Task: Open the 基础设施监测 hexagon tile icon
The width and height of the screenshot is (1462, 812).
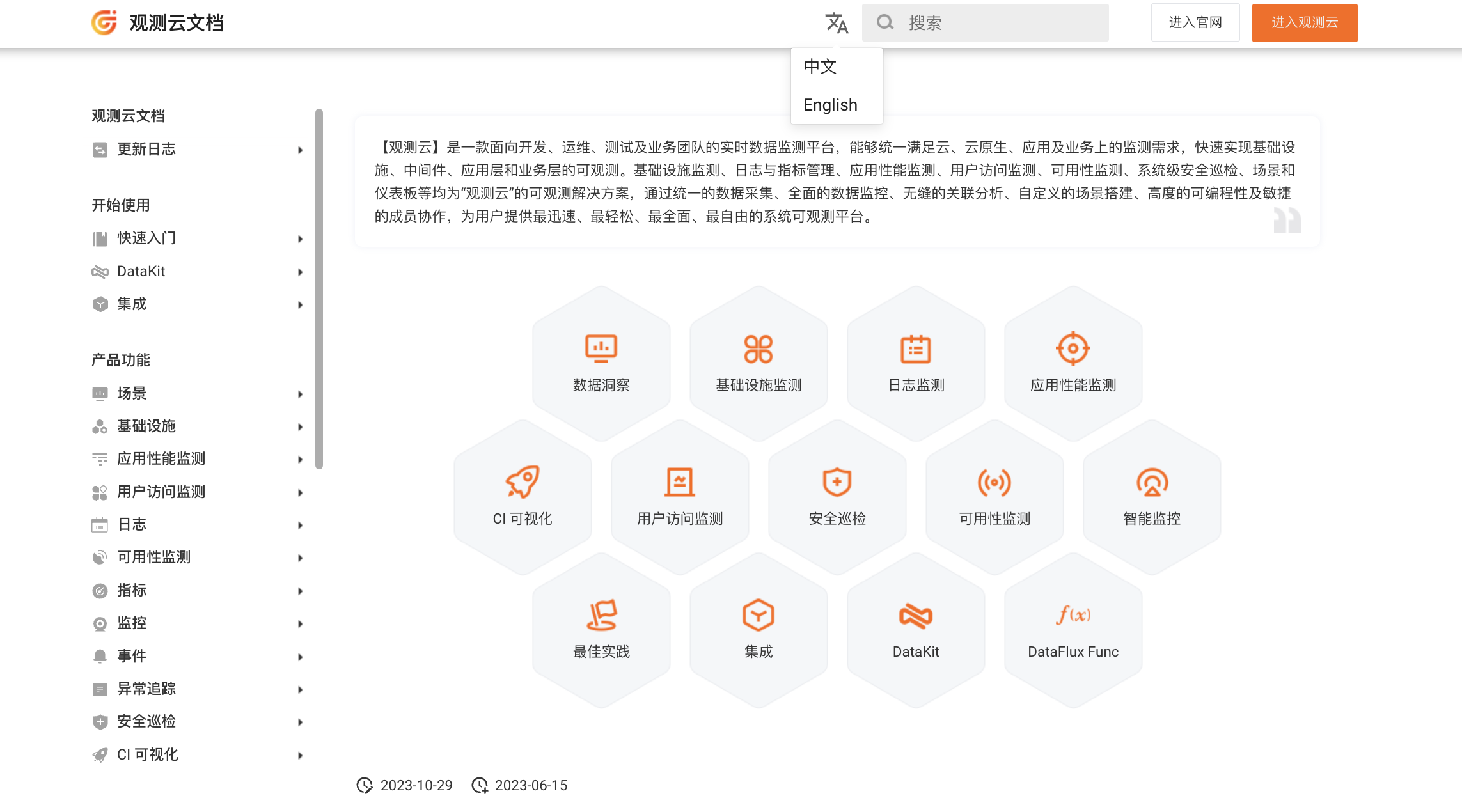Action: (x=759, y=348)
